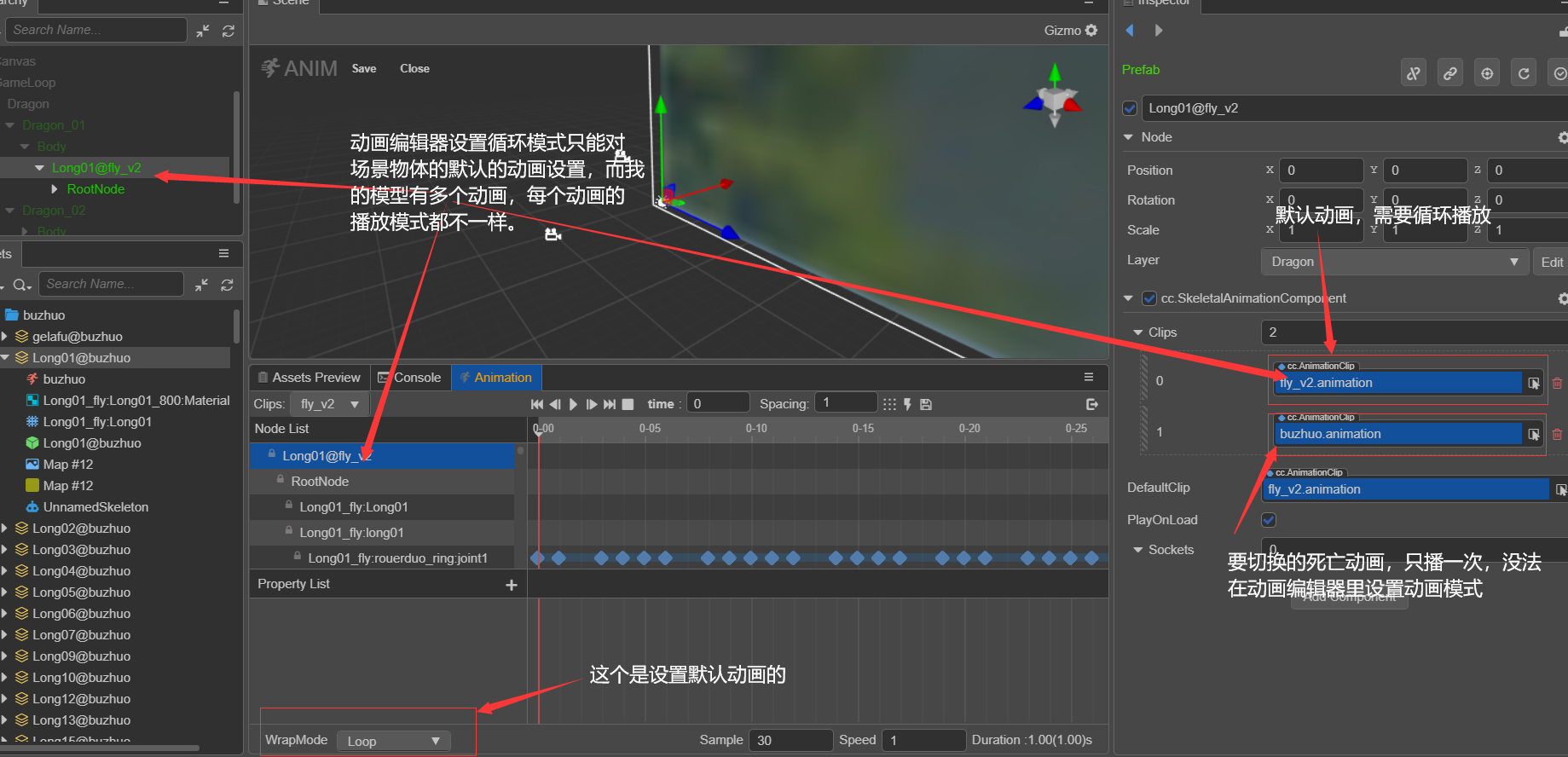Delete clip 1 with trash icon
The image size is (1568, 757).
(1557, 435)
